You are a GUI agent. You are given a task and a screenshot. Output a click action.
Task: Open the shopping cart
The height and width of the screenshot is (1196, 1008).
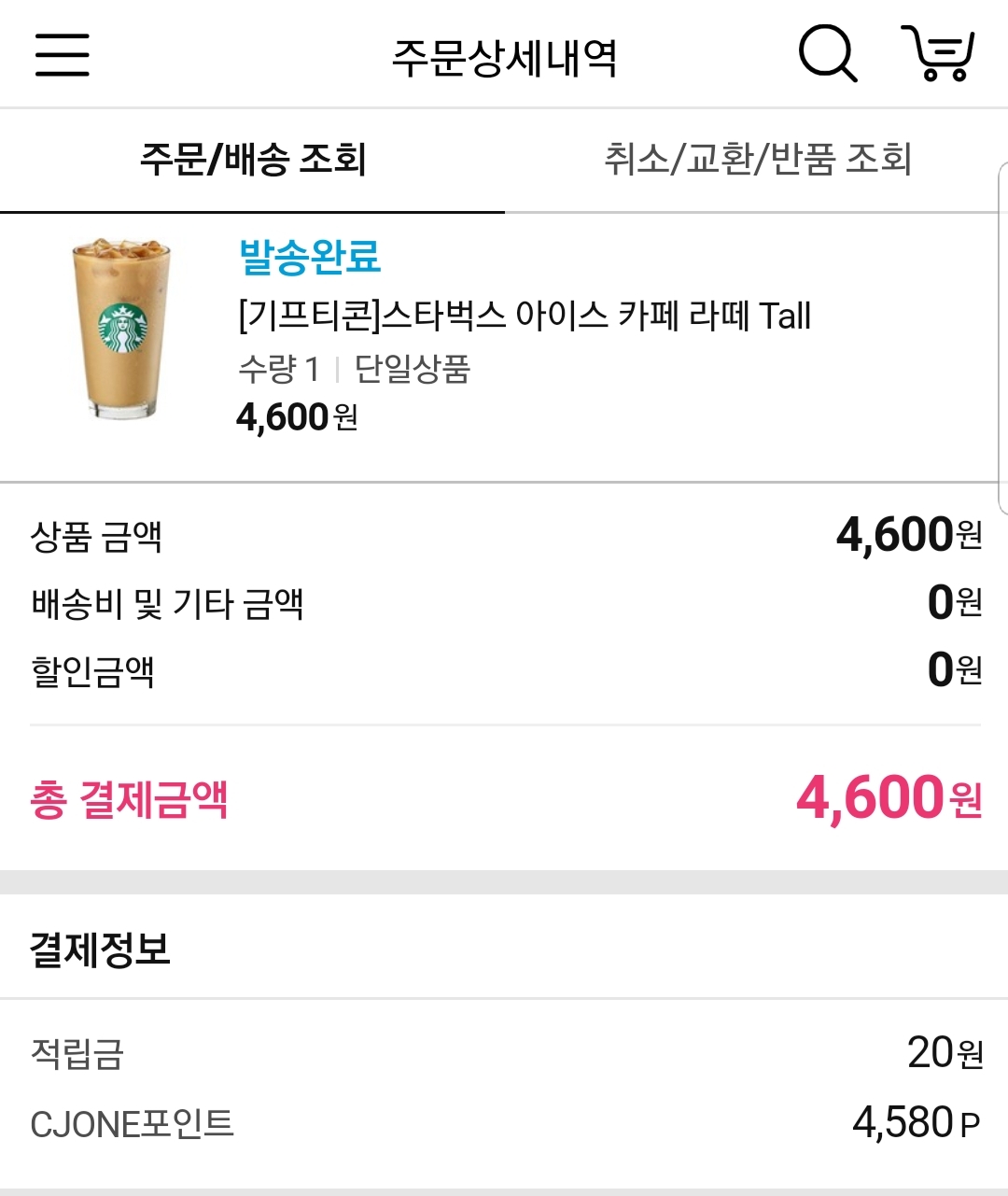click(938, 54)
